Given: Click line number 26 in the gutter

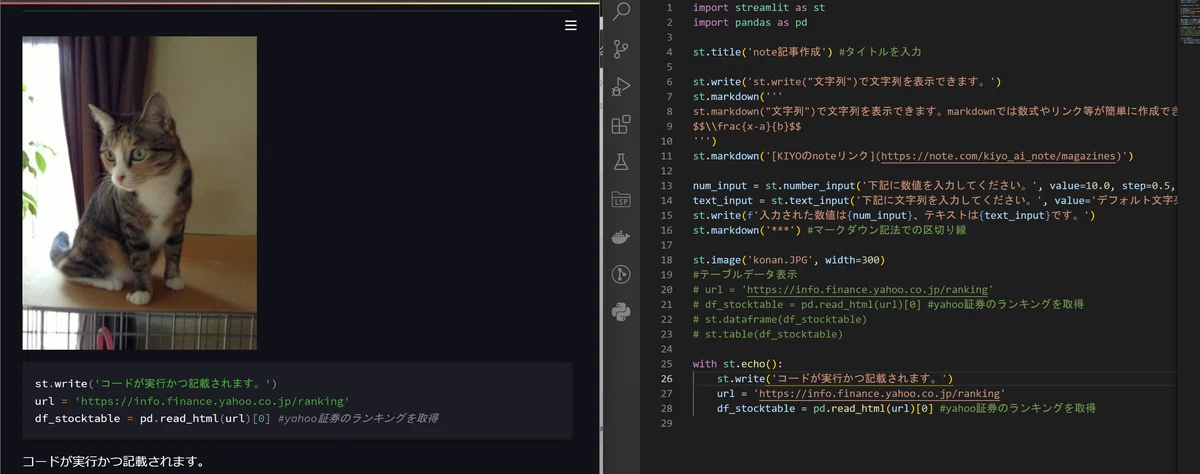Looking at the screenshot, I should click(667, 379).
